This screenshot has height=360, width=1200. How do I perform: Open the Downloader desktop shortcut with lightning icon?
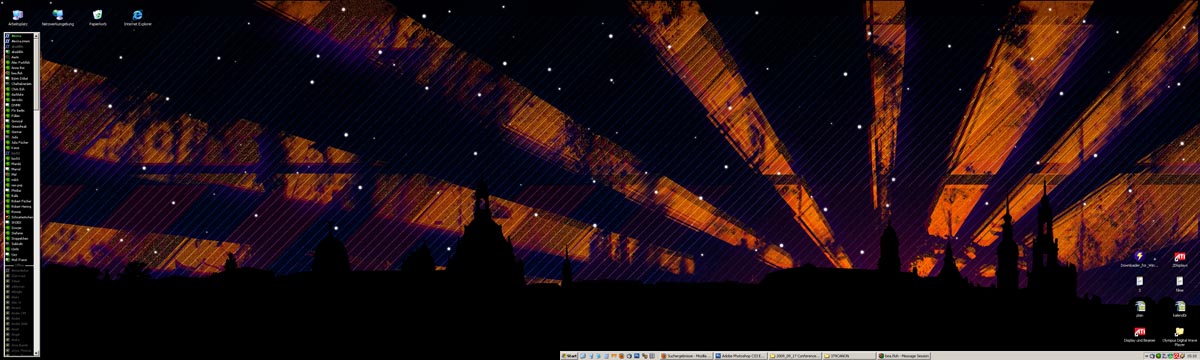pyautogui.click(x=1139, y=259)
